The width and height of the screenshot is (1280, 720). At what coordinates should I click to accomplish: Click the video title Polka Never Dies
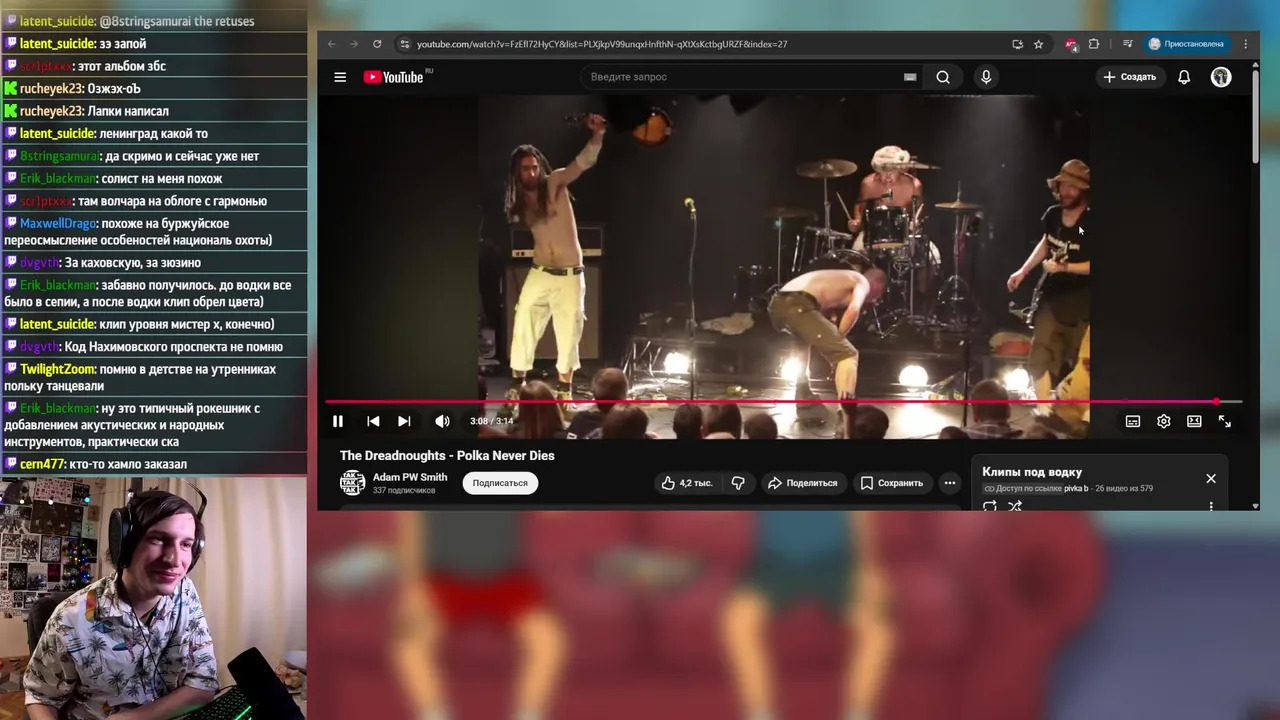pyautogui.click(x=447, y=455)
